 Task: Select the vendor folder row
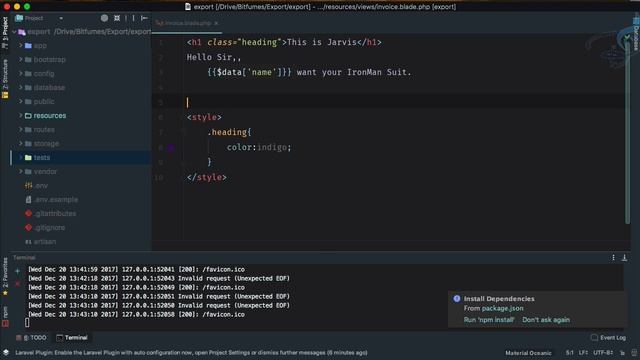pos(81,171)
